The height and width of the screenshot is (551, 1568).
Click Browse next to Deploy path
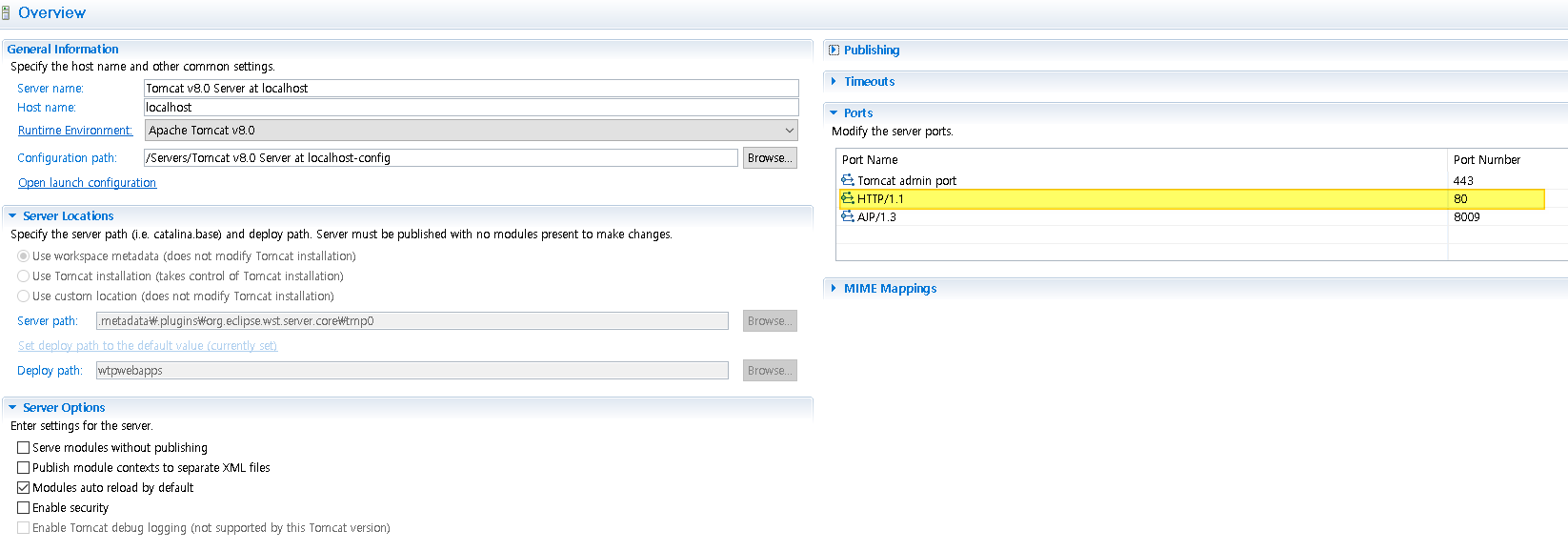tap(770, 370)
